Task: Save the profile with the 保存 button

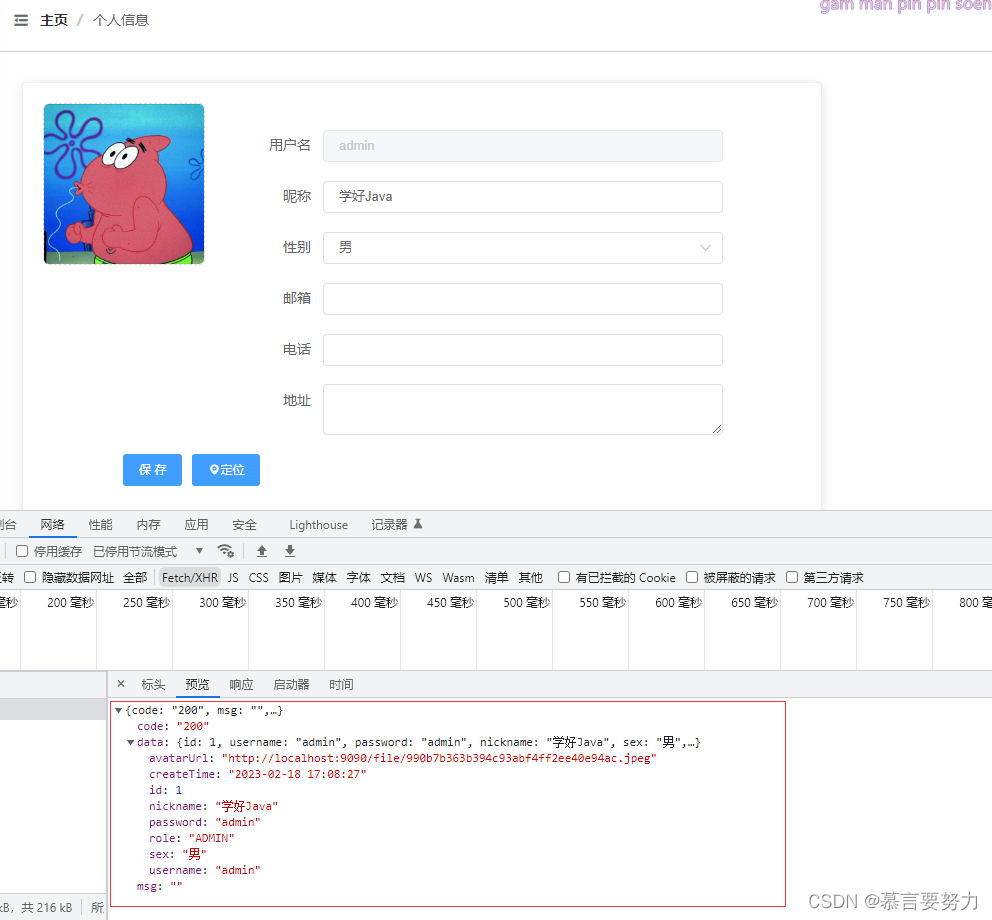Action: 152,469
